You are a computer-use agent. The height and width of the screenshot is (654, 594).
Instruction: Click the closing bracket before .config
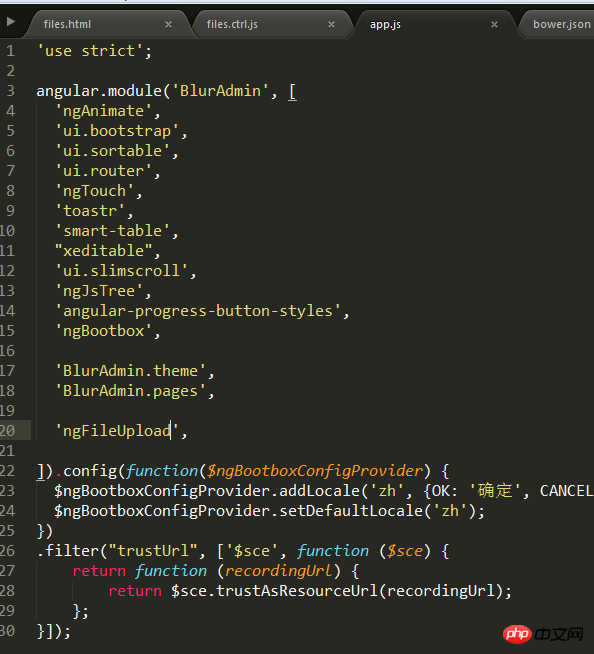coord(40,471)
